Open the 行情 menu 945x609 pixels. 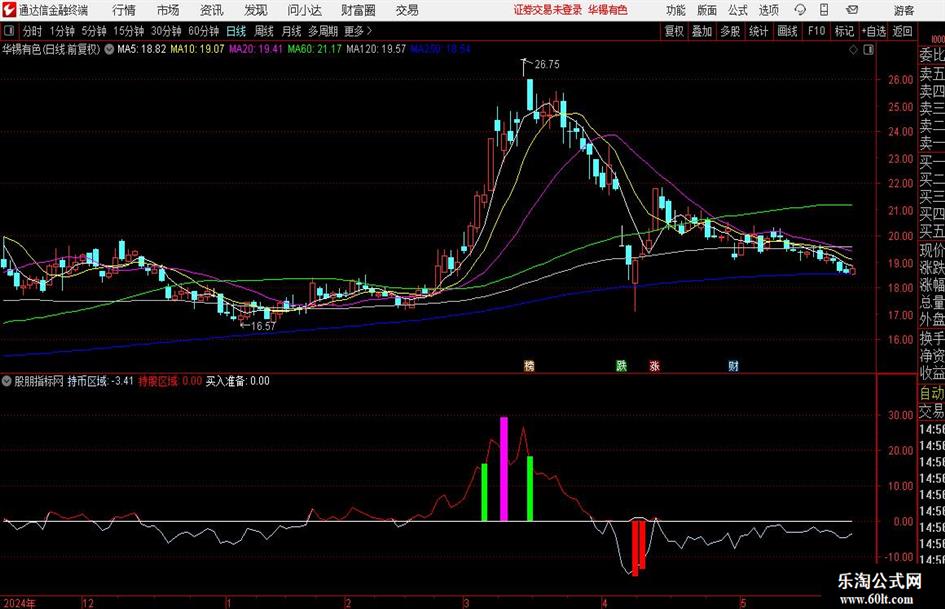coord(124,10)
